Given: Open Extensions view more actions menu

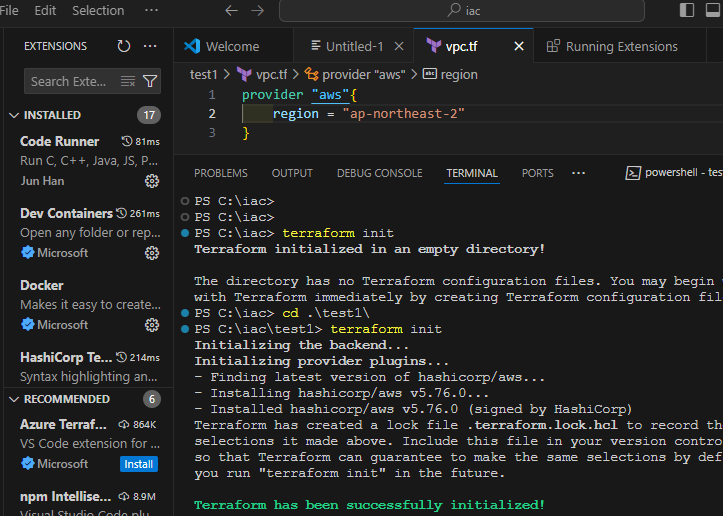Looking at the screenshot, I should point(150,46).
